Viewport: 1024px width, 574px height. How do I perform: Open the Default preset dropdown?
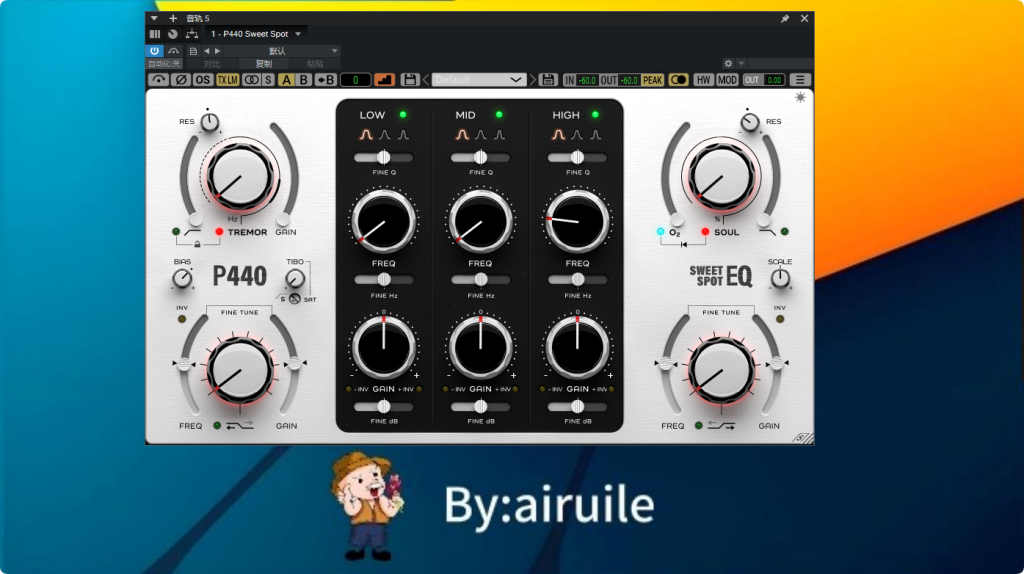pyautogui.click(x=479, y=80)
